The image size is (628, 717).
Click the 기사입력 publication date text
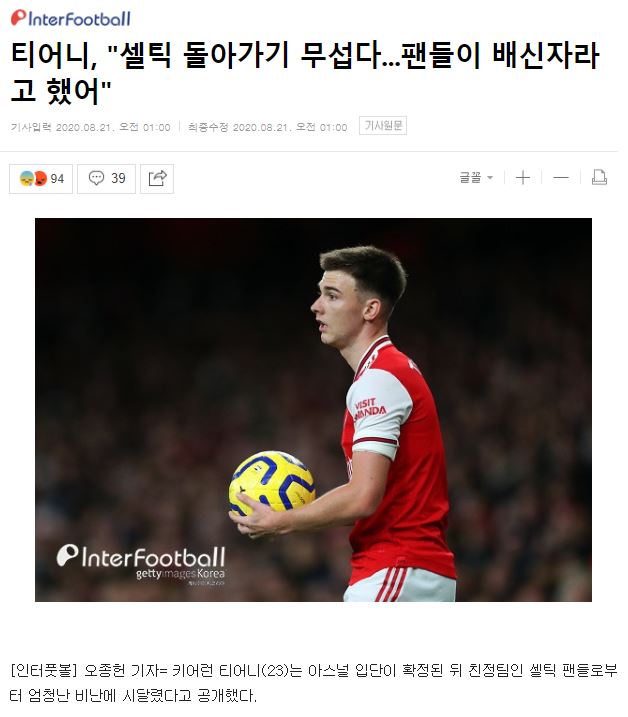(x=91, y=127)
